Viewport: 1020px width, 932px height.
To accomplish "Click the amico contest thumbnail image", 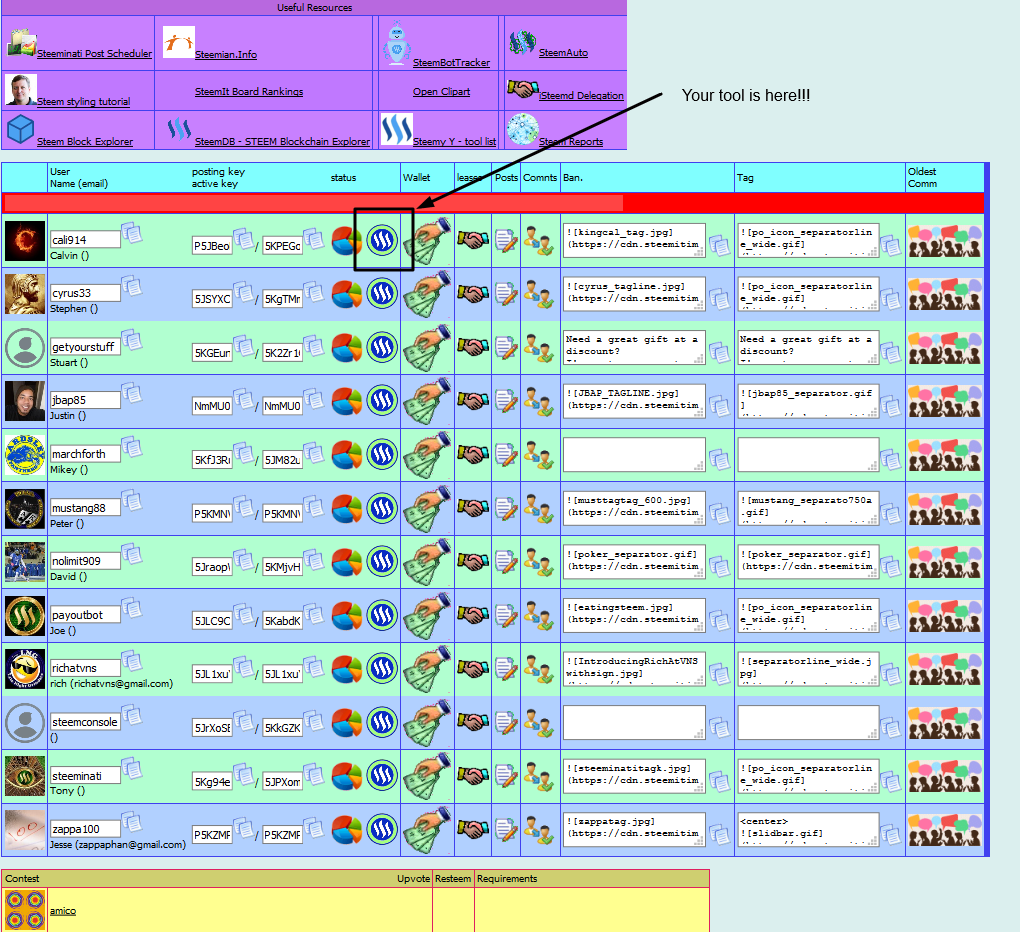I will pyautogui.click(x=25, y=910).
